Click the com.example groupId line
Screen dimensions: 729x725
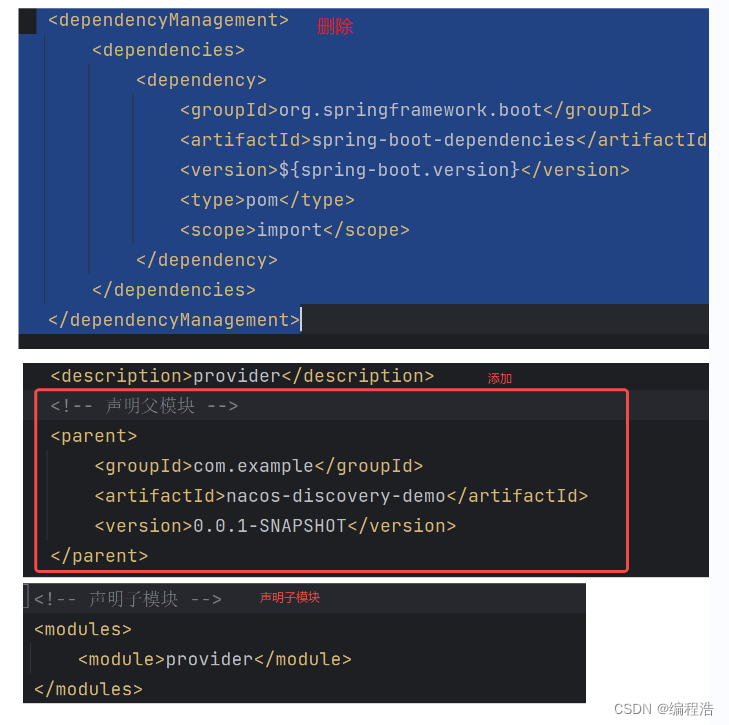tap(258, 466)
